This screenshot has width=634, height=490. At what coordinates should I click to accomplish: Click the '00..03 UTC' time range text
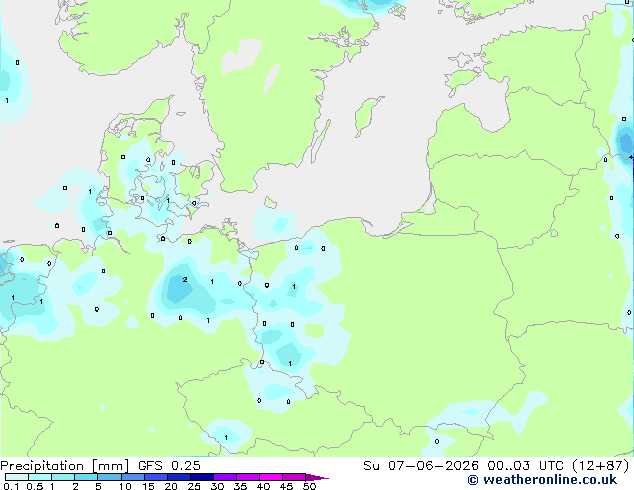click(x=525, y=466)
